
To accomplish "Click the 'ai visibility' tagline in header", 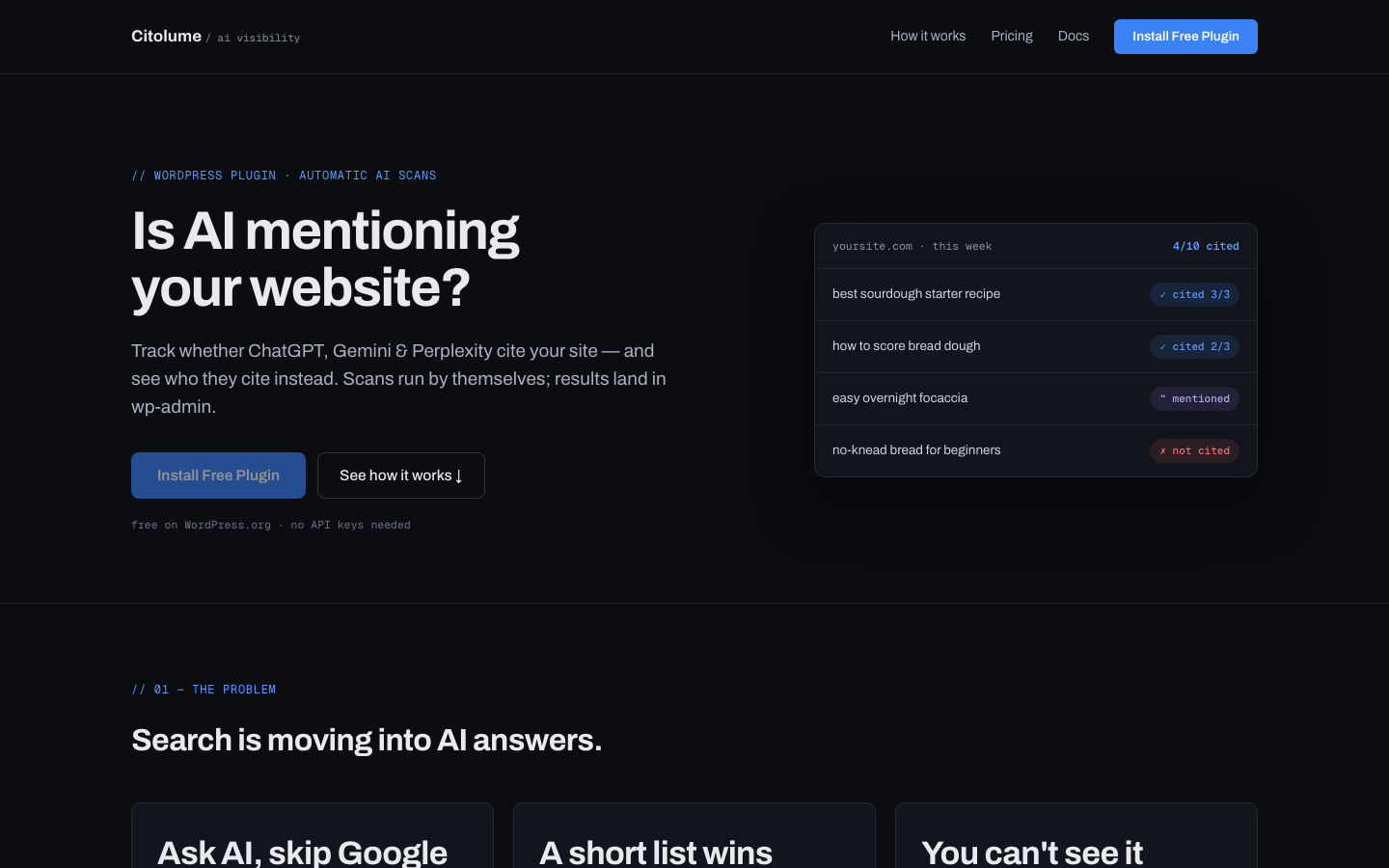I will tap(259, 38).
